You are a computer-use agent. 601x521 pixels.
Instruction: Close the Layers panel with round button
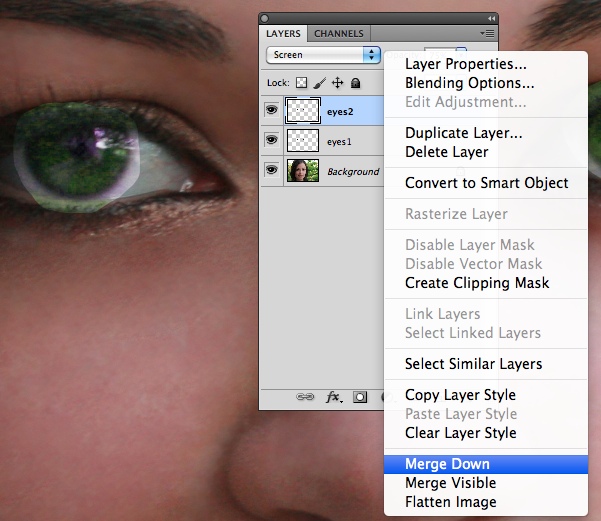tap(264, 18)
